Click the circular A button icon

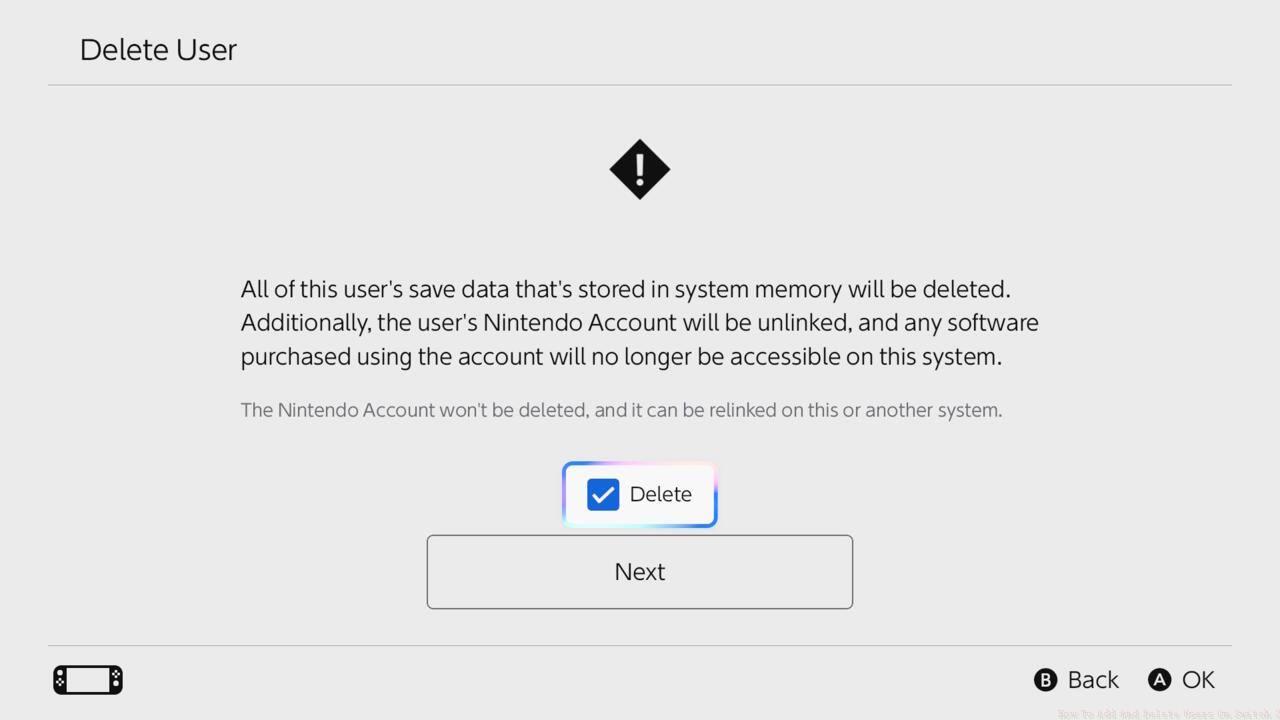pyautogui.click(x=1158, y=679)
